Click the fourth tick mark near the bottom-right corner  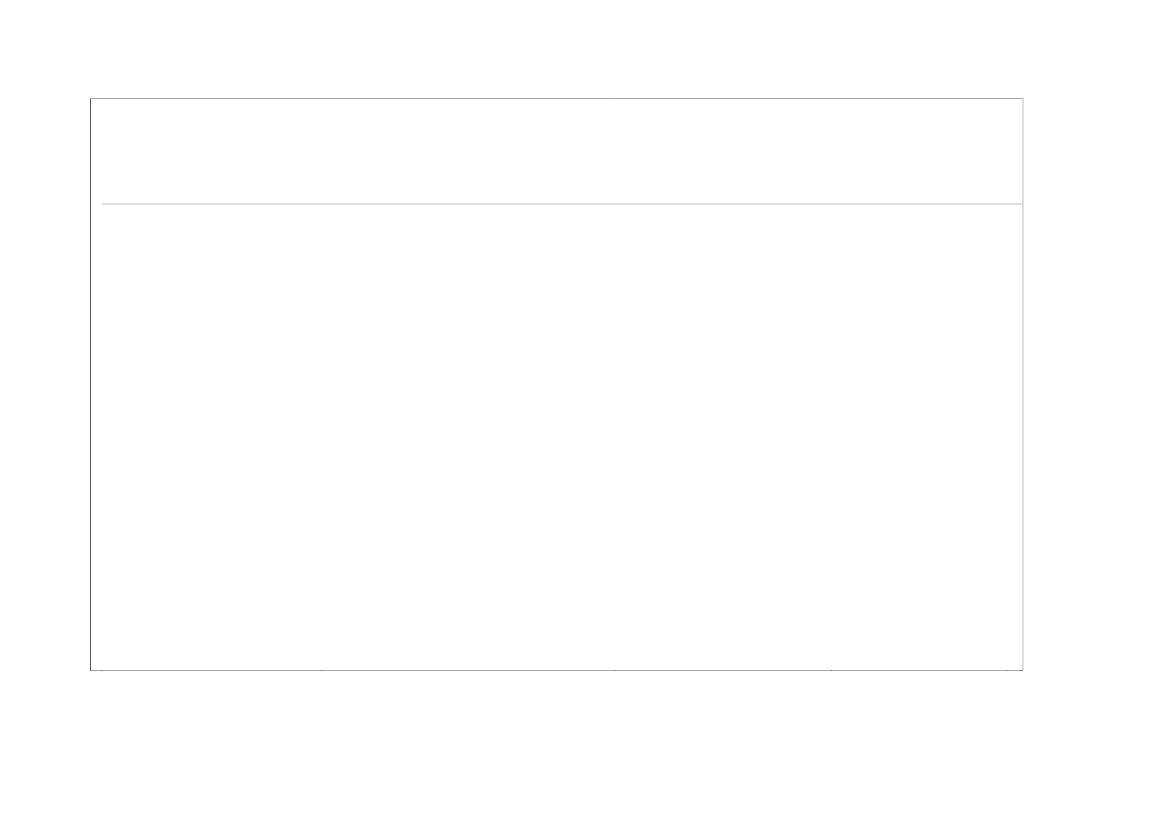(1005, 668)
